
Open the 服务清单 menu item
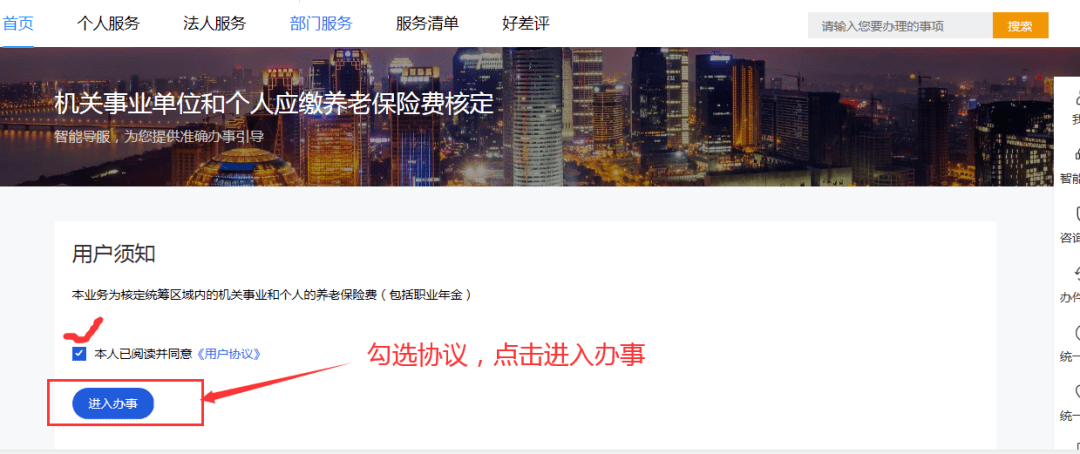click(x=427, y=23)
